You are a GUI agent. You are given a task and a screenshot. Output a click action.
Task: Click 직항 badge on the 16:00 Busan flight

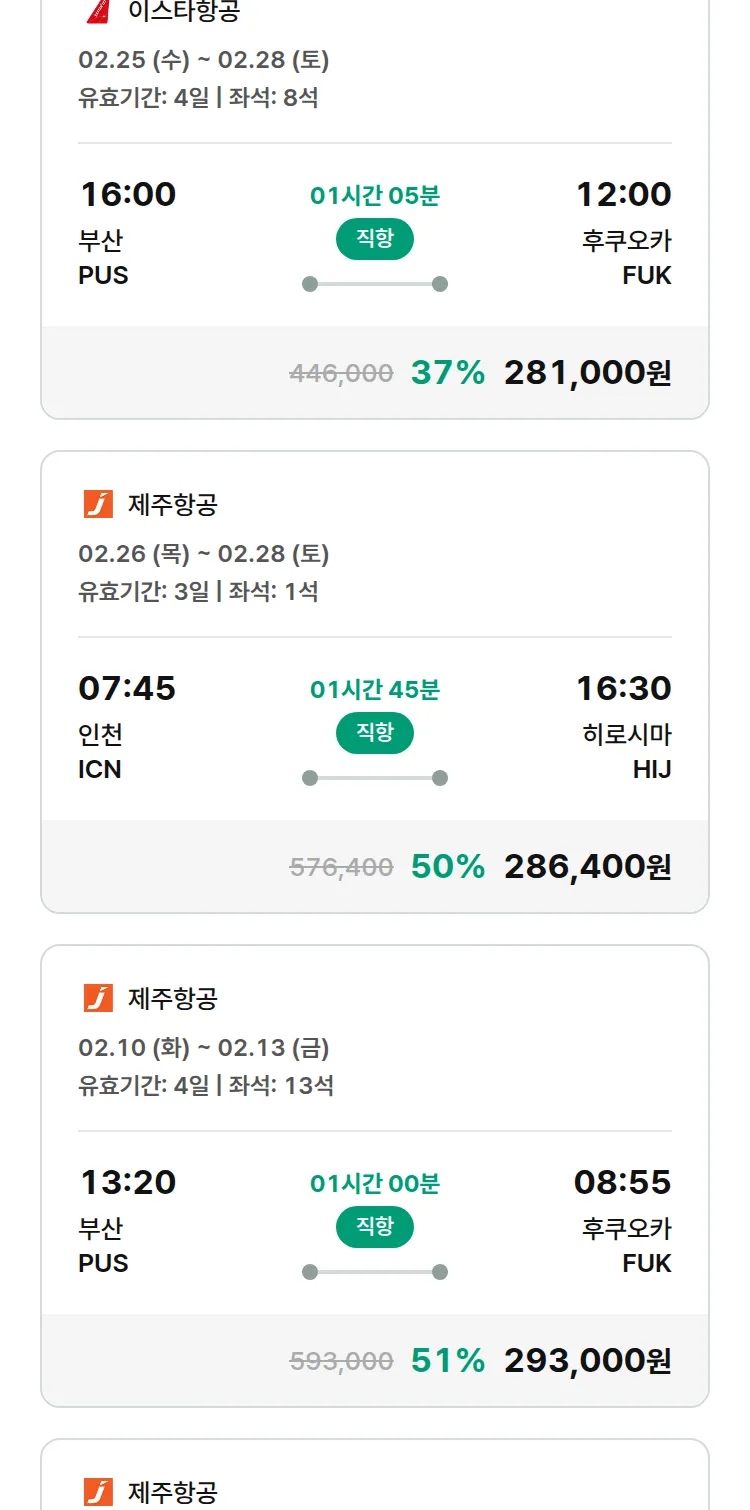pyautogui.click(x=375, y=239)
